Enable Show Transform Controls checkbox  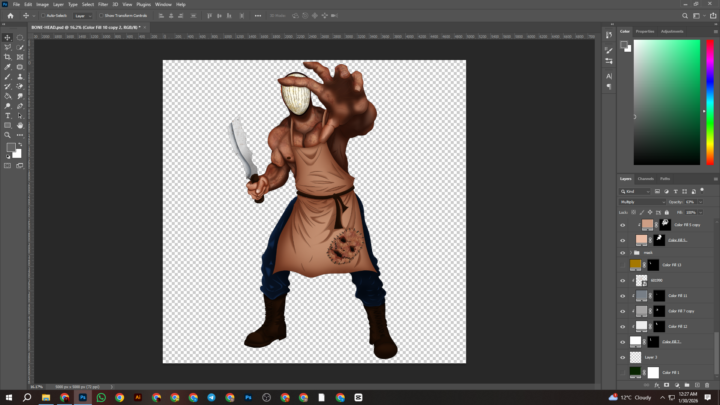coord(102,16)
